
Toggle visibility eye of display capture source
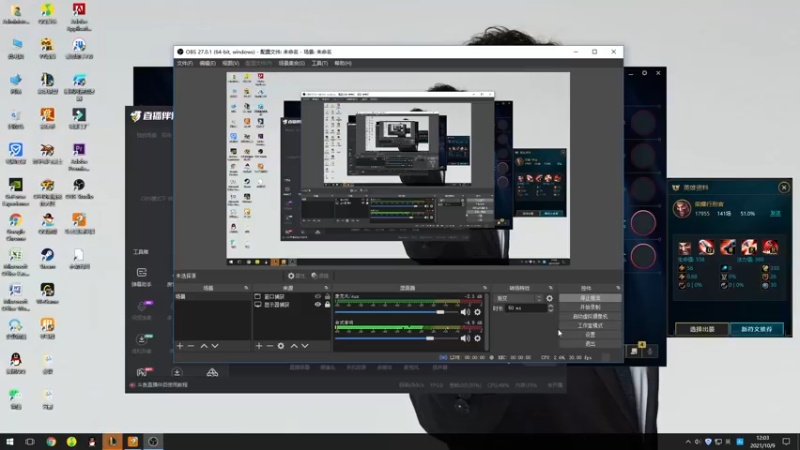[317, 305]
